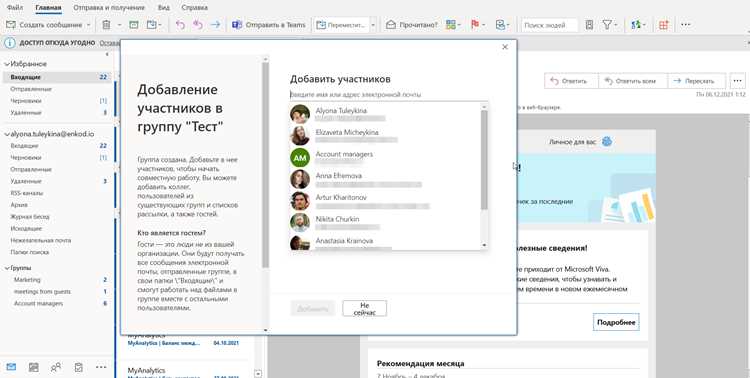This screenshot has width=750, height=378.
Task: Collapse the Избранное section
Action: (x=7, y=64)
